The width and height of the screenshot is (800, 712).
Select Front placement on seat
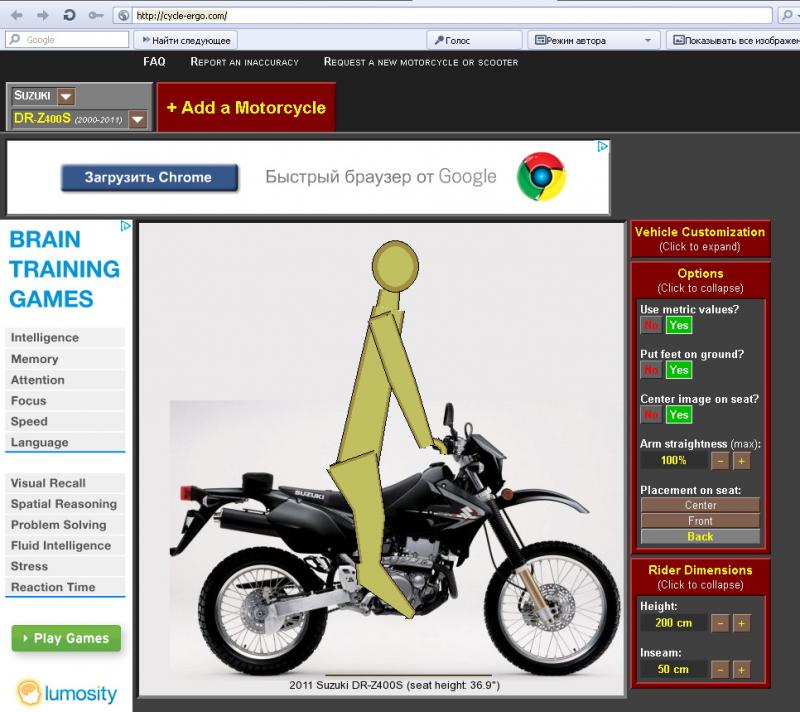(x=700, y=521)
